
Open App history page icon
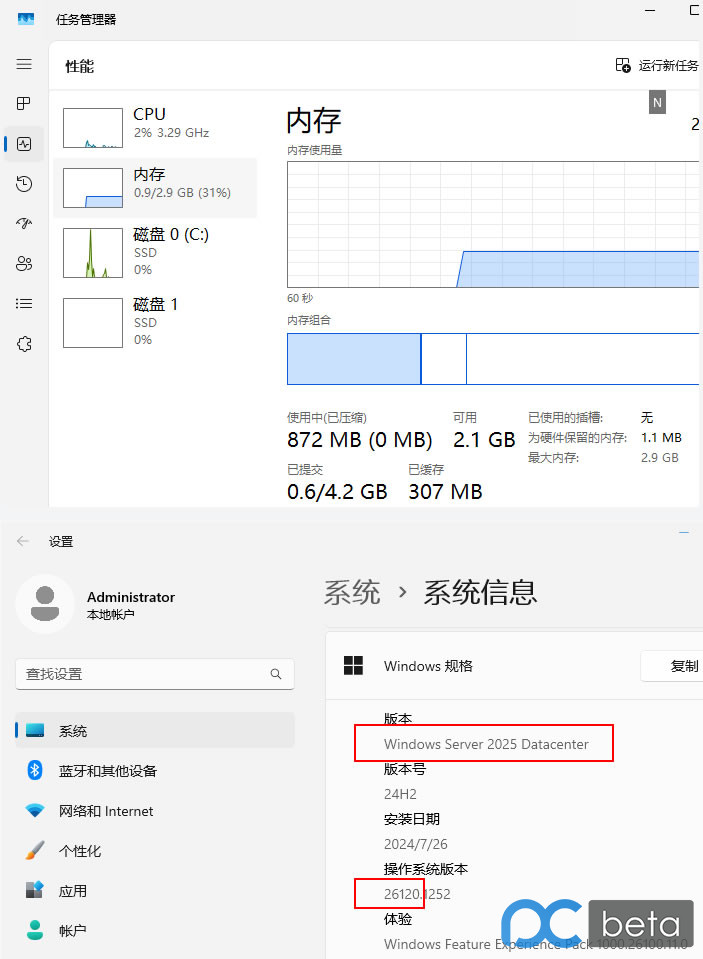click(x=24, y=183)
